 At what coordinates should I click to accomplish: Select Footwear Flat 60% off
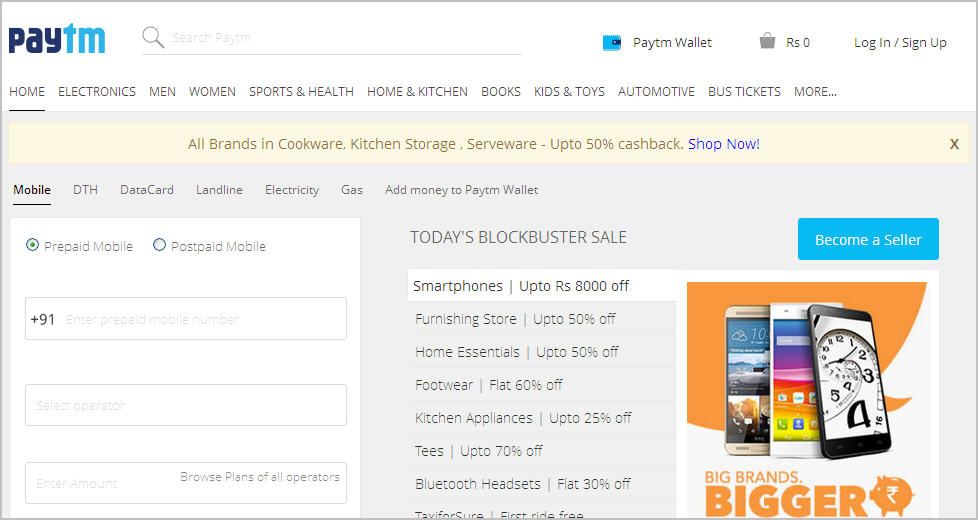(x=541, y=385)
